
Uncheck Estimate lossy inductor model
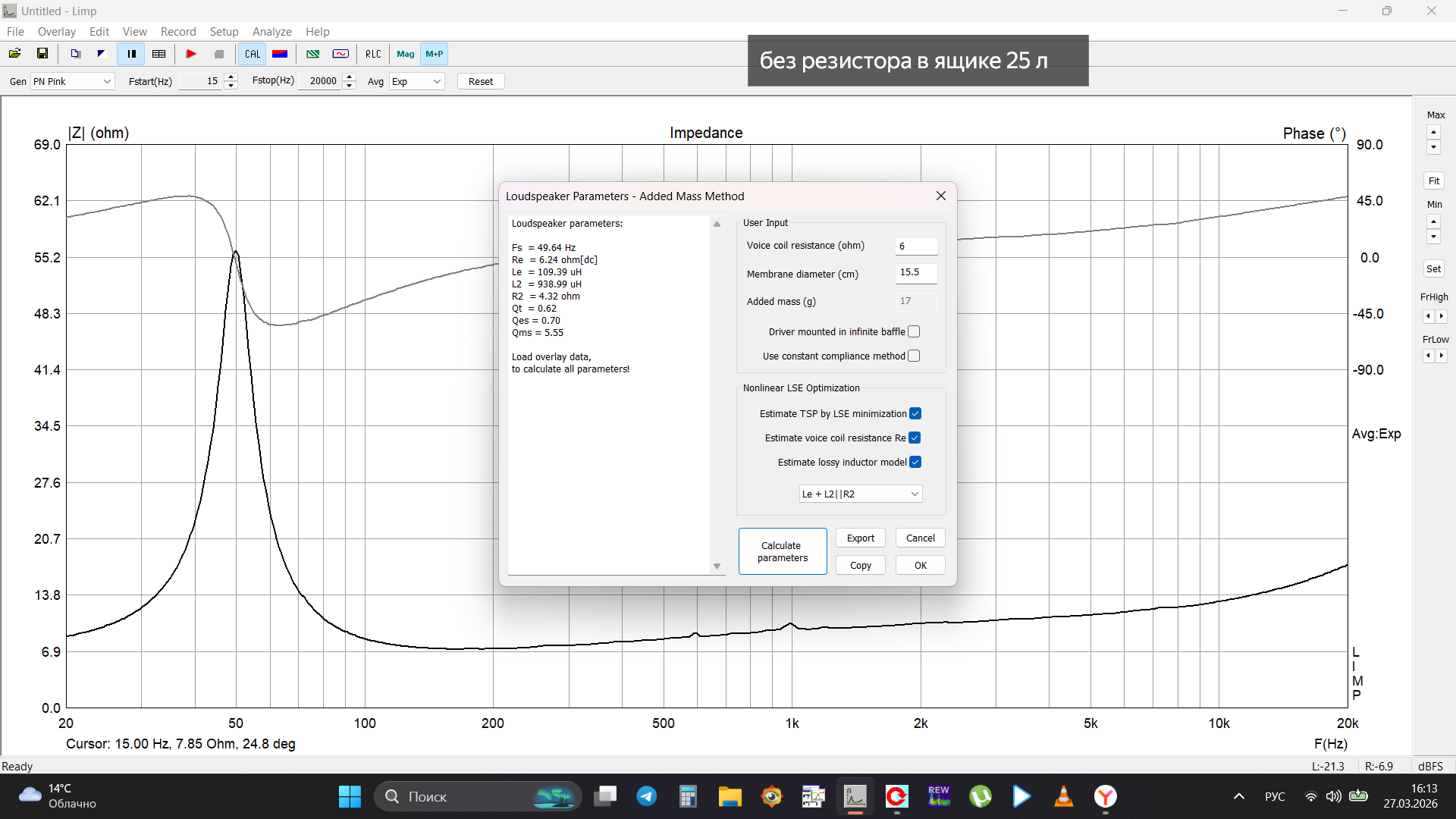(915, 462)
